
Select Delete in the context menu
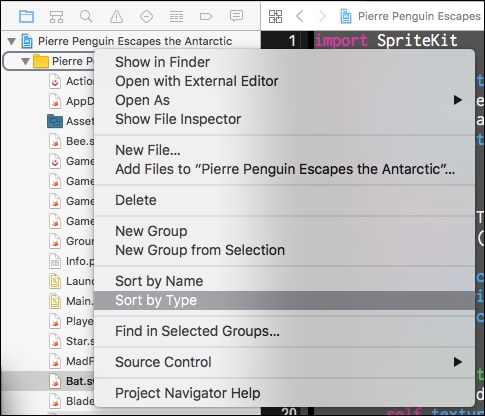pyautogui.click(x=284, y=200)
